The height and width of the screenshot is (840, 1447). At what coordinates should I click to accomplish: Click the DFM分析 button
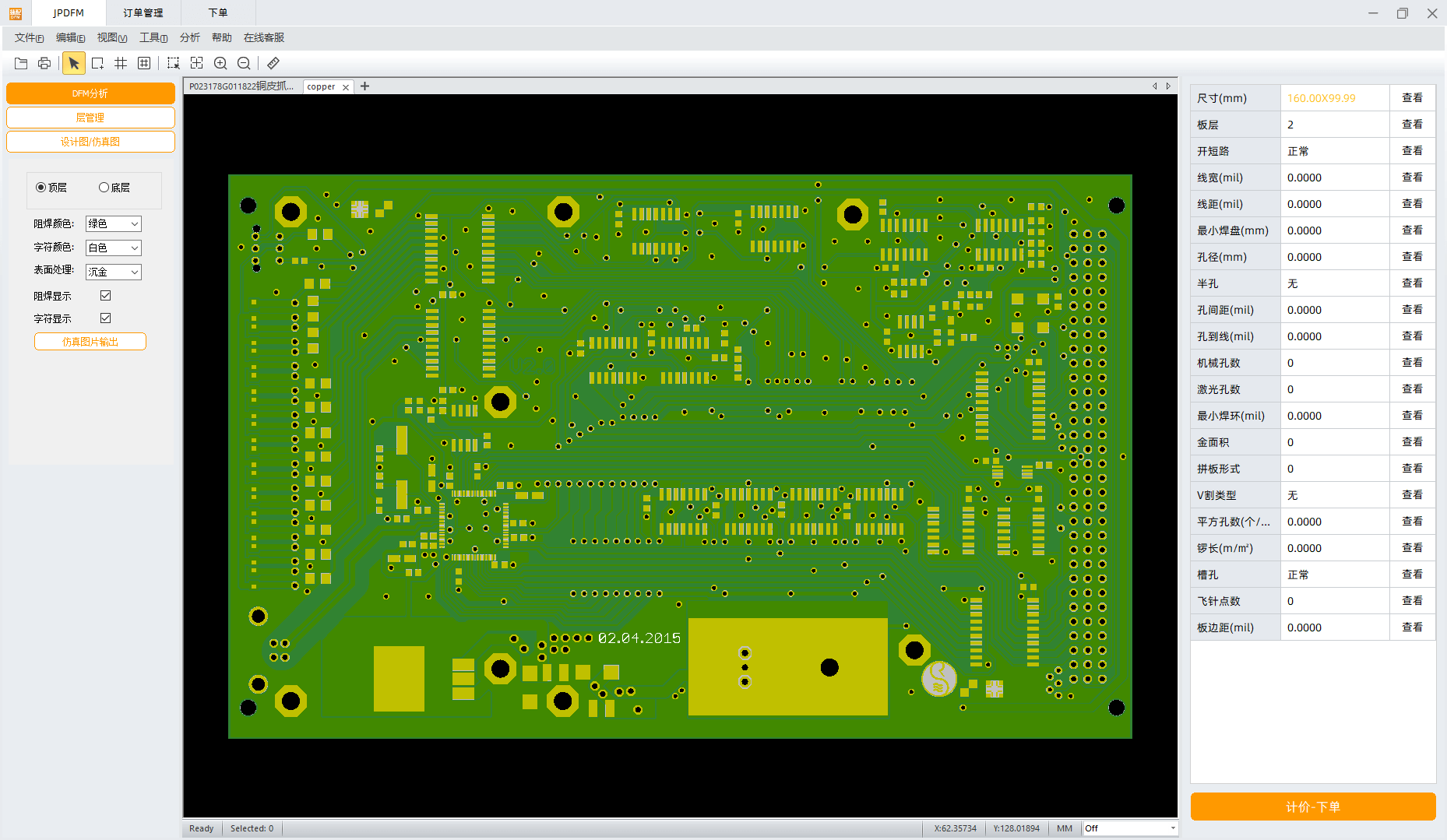tap(90, 93)
